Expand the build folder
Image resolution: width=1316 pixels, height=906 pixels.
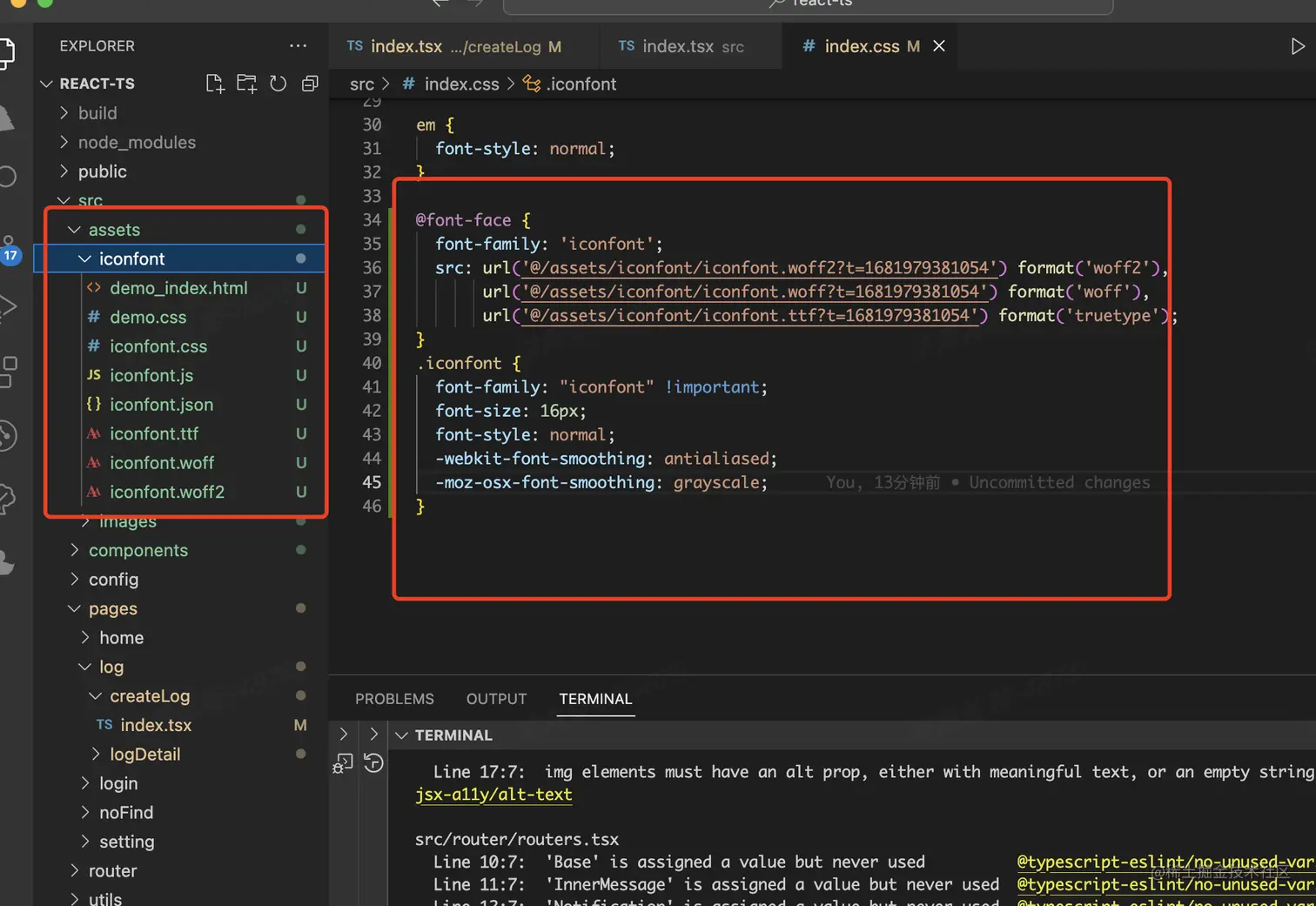click(x=97, y=113)
